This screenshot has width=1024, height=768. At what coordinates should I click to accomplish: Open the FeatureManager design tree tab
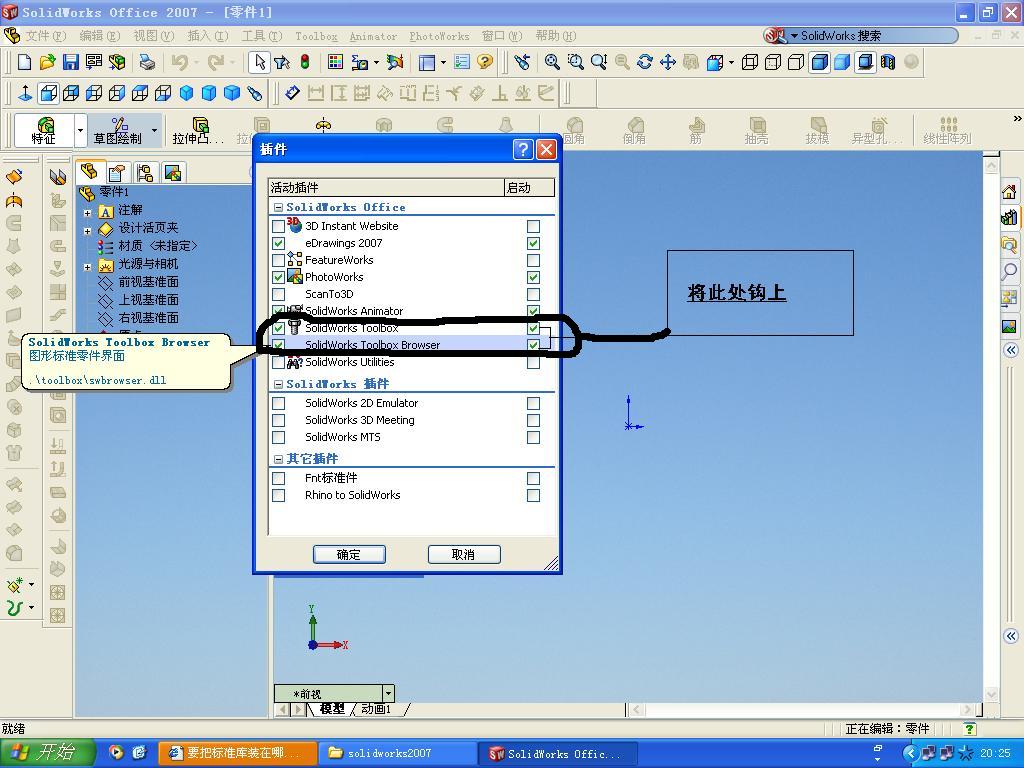(x=89, y=172)
